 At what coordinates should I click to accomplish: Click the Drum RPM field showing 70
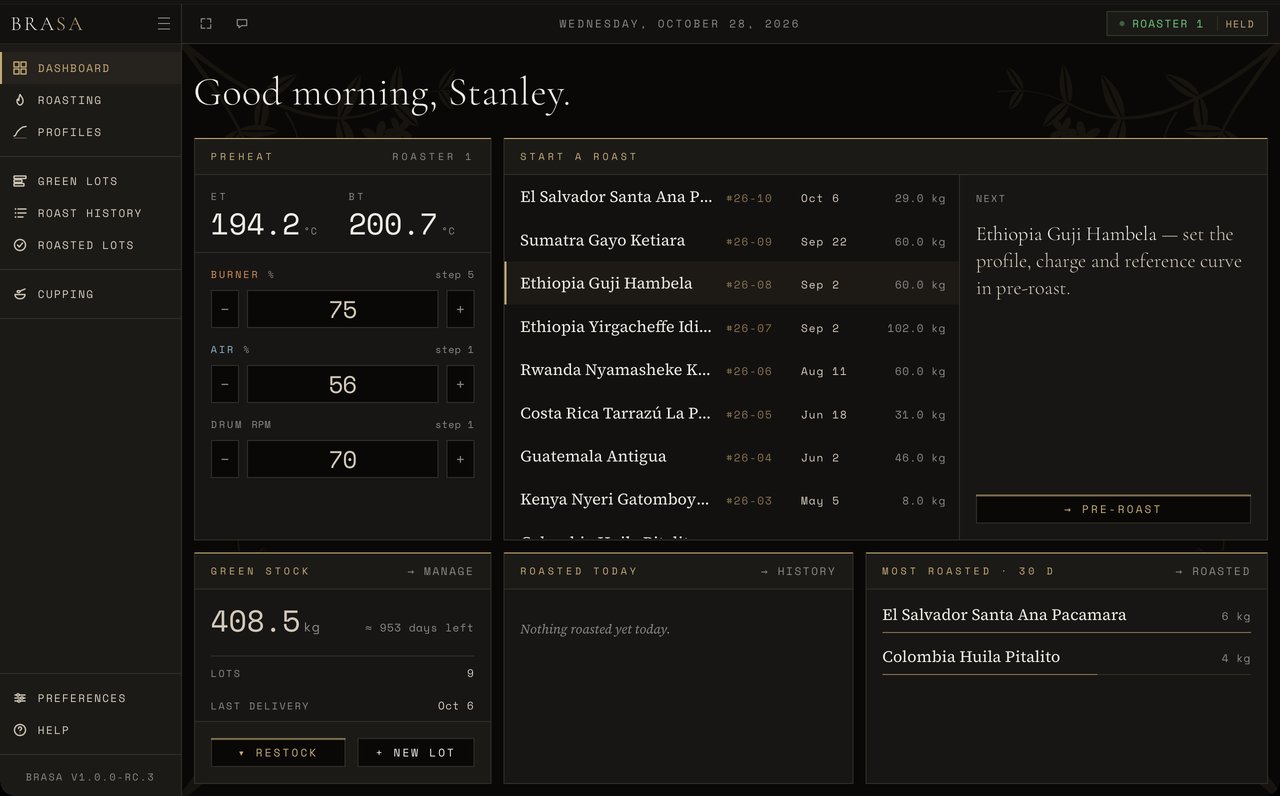(342, 459)
